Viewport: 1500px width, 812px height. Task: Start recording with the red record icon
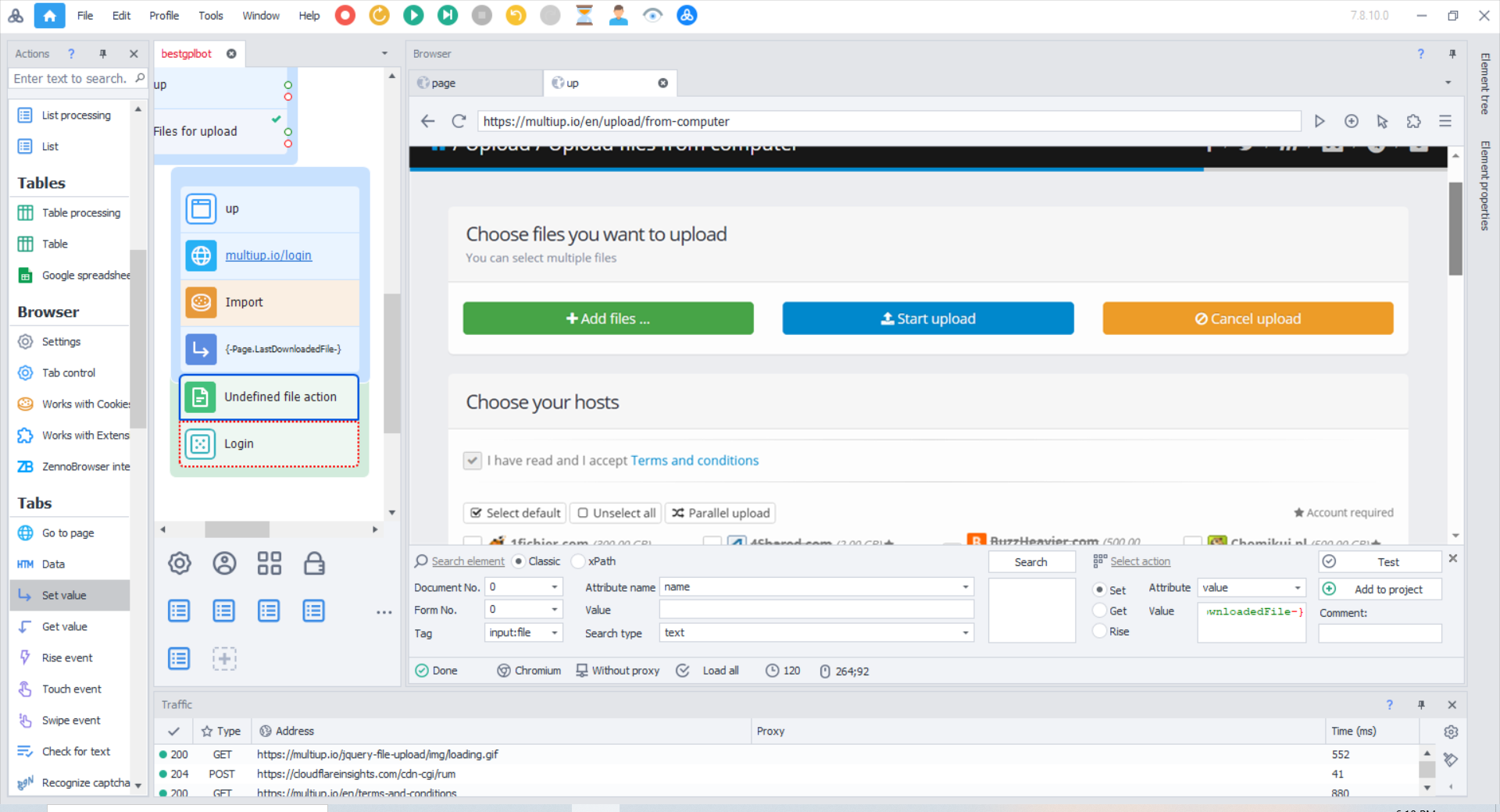point(345,16)
